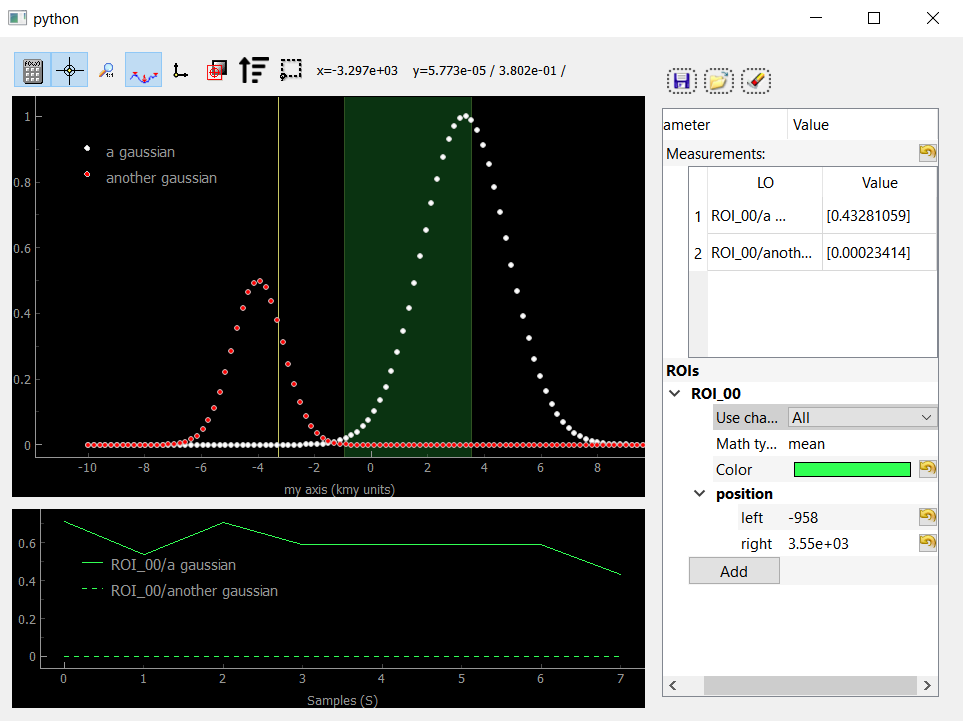Click the scroll-left arrow of horizontal scrollbar
Image resolution: width=963 pixels, height=721 pixels.
673,685
